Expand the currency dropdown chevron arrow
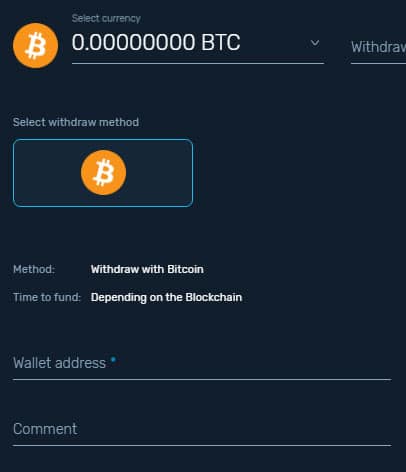This screenshot has width=406, height=472. (315, 43)
